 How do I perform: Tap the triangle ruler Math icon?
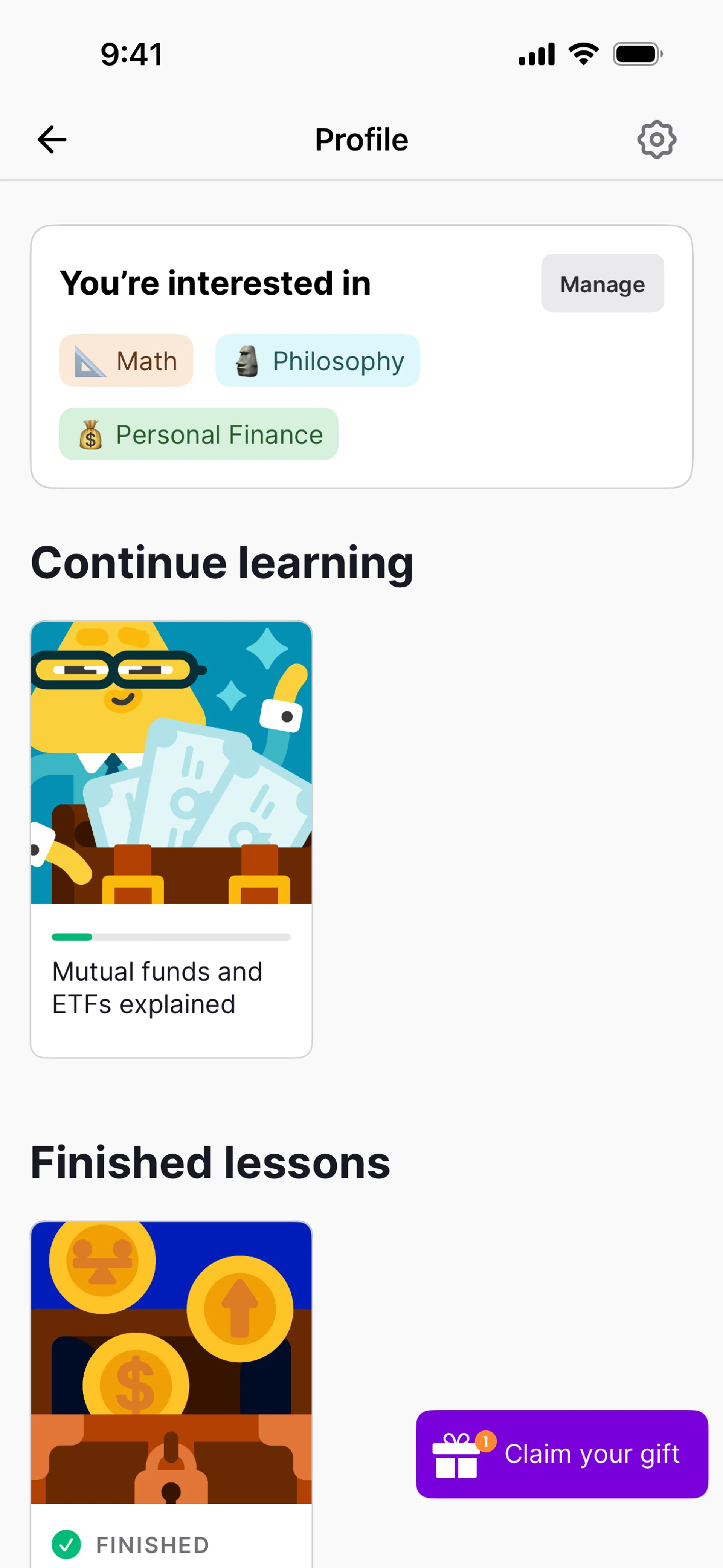coord(90,361)
